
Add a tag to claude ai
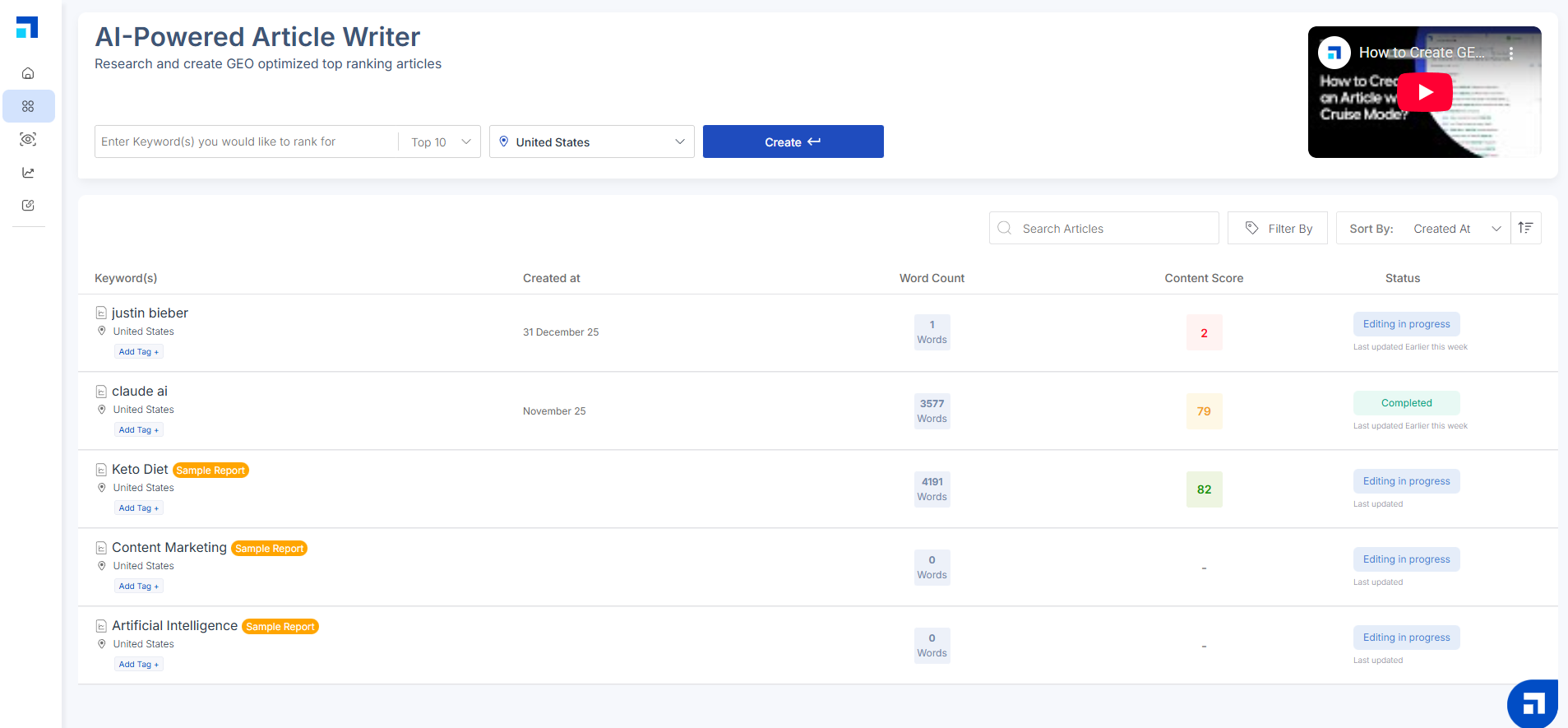point(138,430)
